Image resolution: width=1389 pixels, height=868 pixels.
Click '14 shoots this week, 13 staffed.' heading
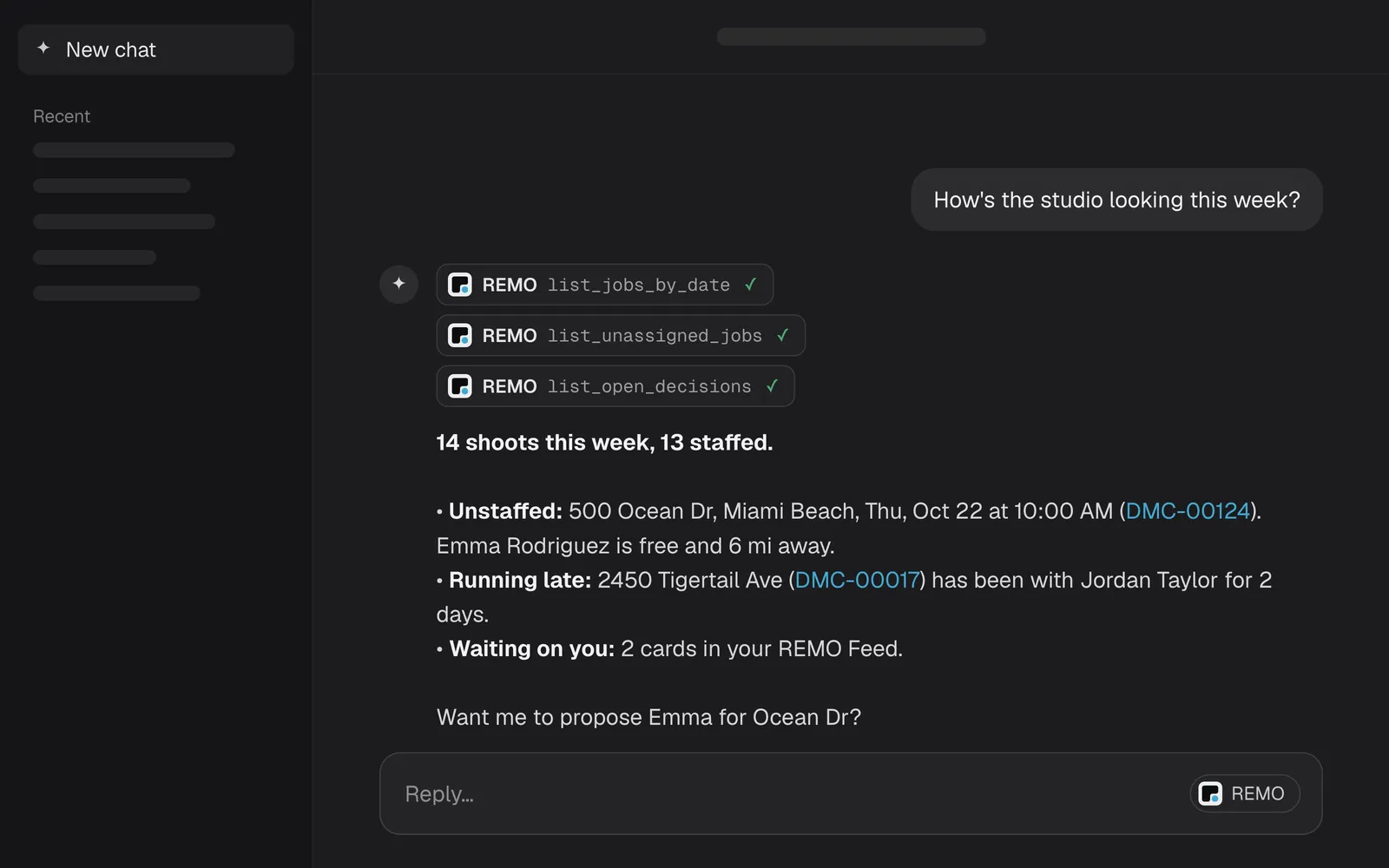pos(604,443)
